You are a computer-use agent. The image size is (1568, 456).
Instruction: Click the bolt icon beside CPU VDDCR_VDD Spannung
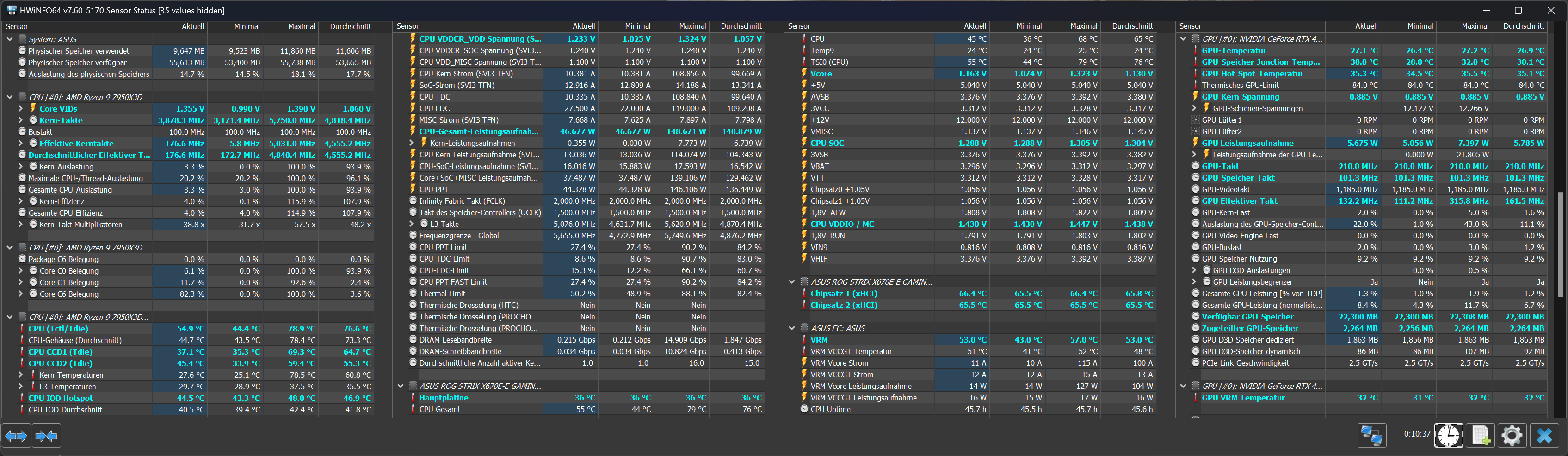tap(414, 38)
